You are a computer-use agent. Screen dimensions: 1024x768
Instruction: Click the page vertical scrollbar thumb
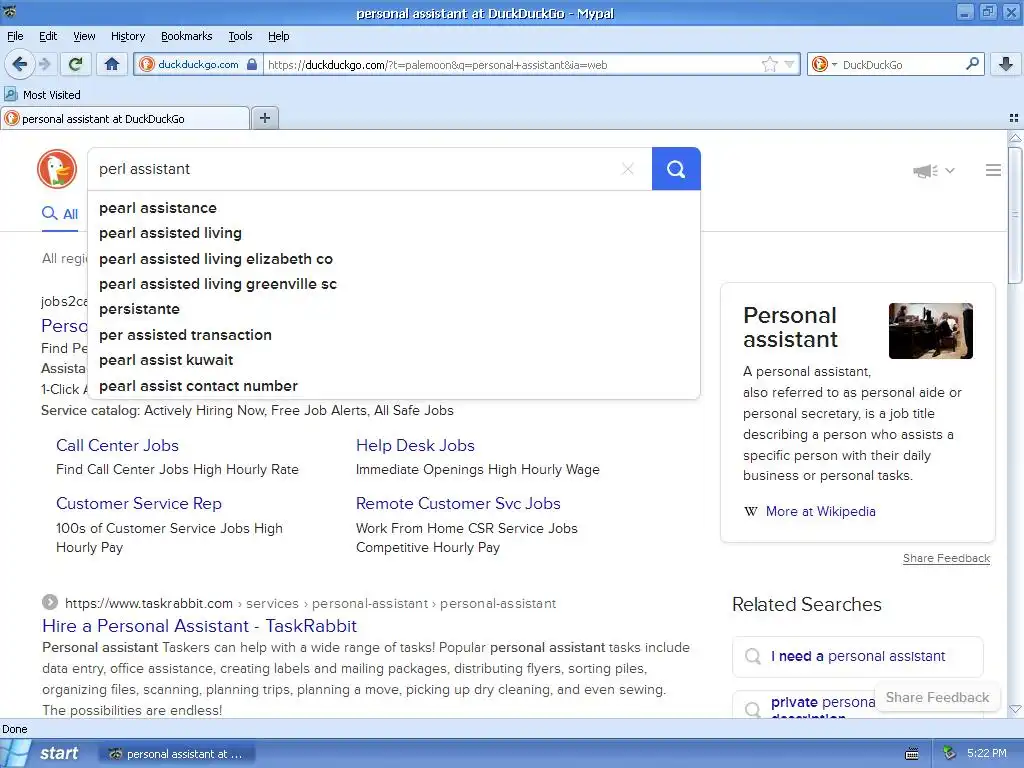click(x=1015, y=215)
